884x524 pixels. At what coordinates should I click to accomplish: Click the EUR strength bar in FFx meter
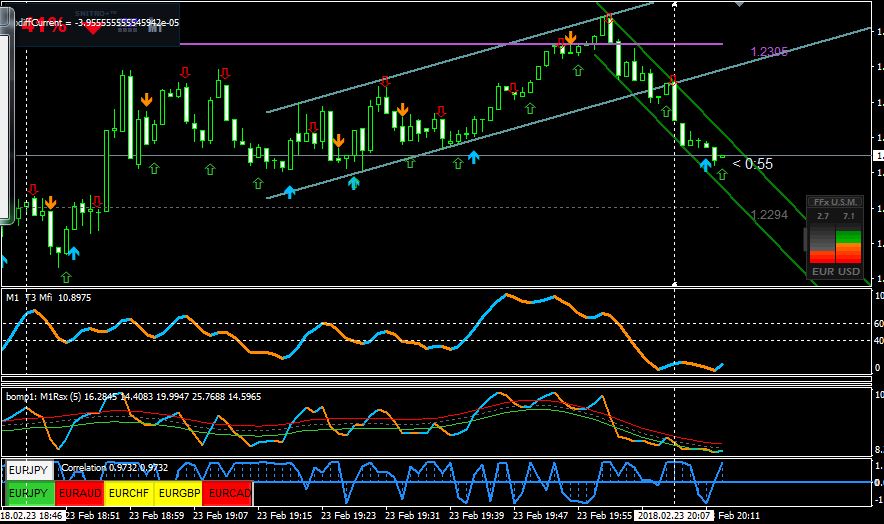pos(822,244)
